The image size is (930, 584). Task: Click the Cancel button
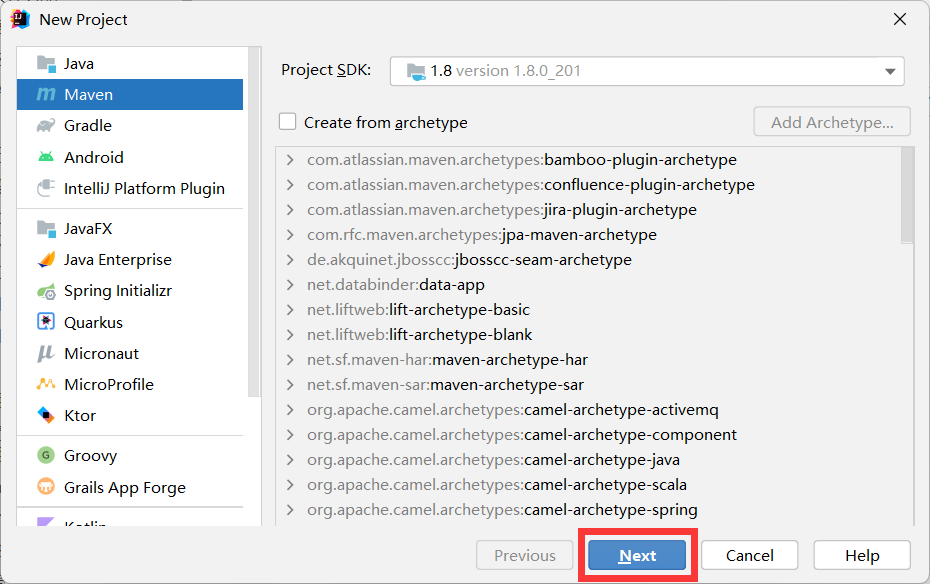coord(750,556)
